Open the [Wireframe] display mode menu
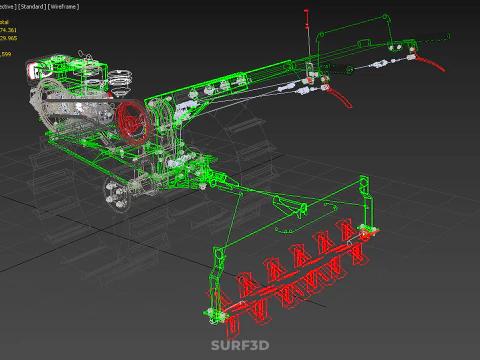480x360 pixels. (63, 7)
